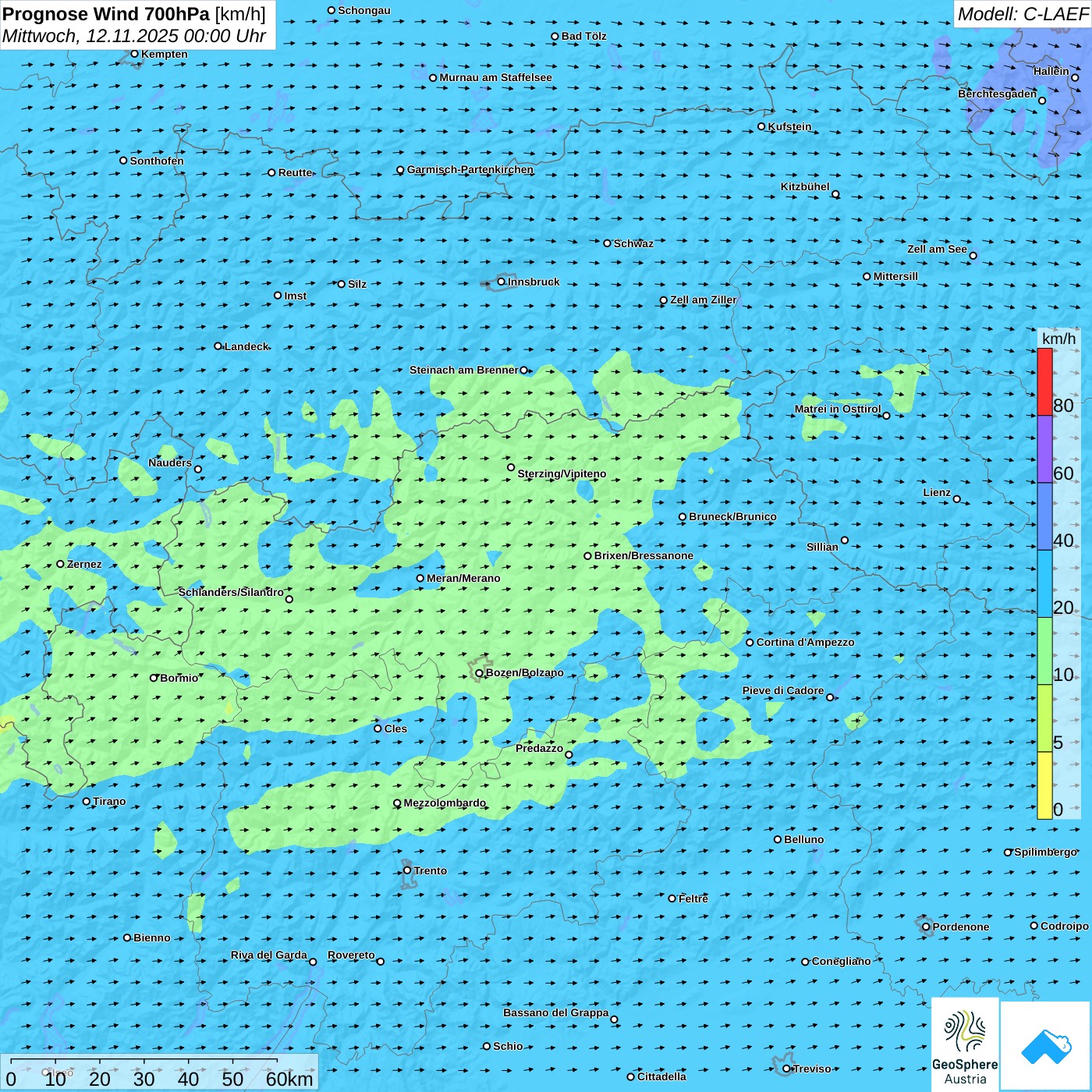
Task: Click the Lienz city marker
Action: tap(957, 499)
